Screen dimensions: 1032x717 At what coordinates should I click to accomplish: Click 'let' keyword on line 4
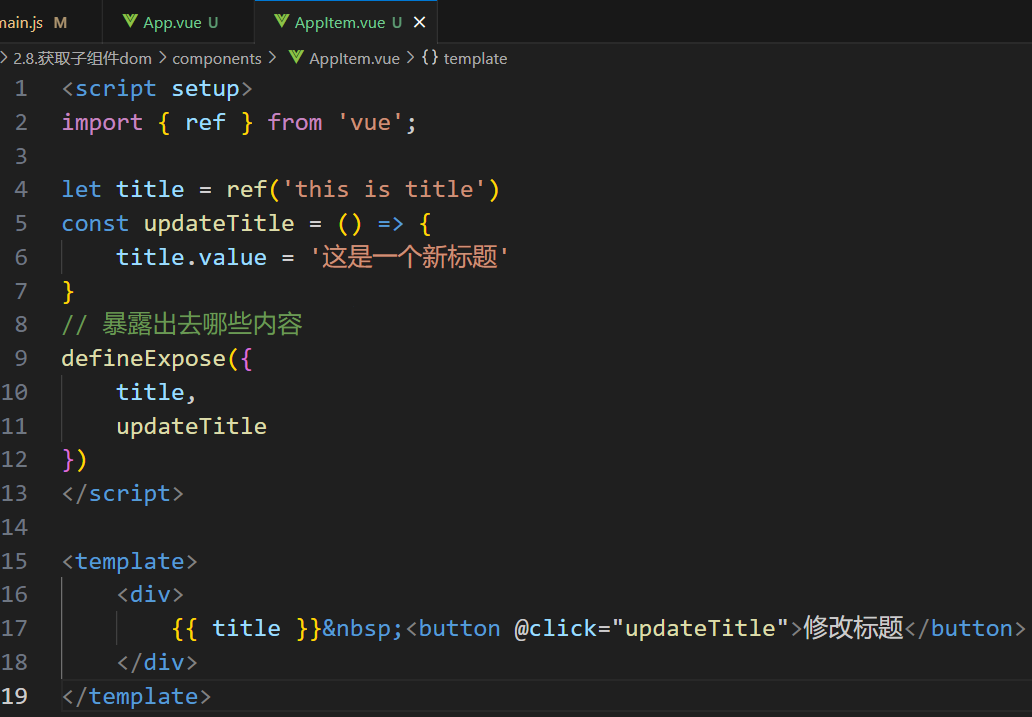pyautogui.click(x=82, y=190)
